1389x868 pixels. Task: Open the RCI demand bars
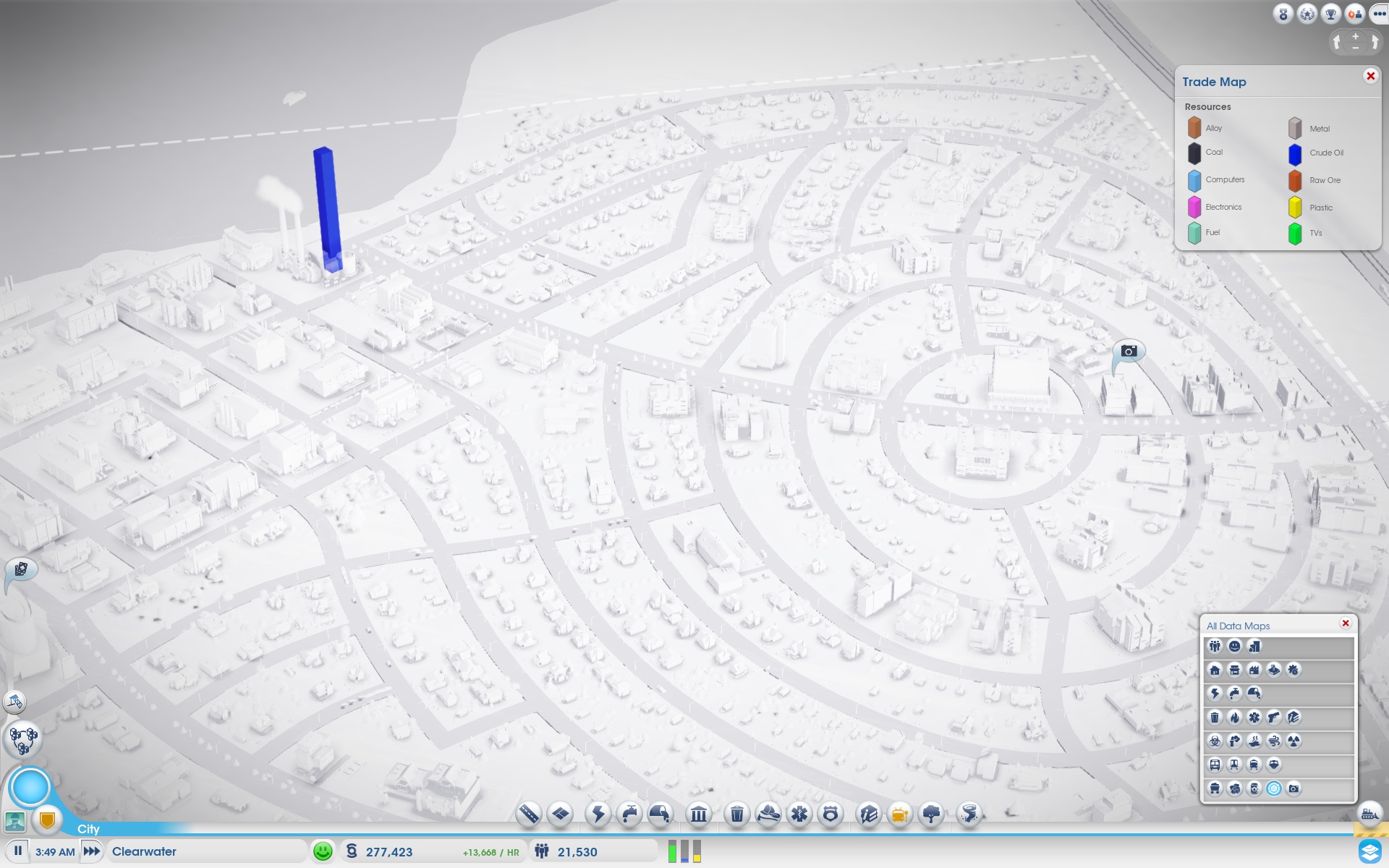click(684, 851)
